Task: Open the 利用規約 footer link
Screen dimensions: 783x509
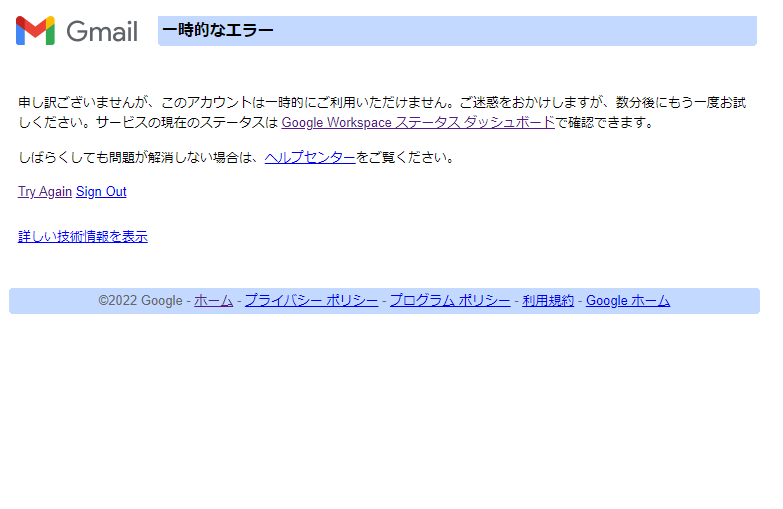Action: [548, 301]
